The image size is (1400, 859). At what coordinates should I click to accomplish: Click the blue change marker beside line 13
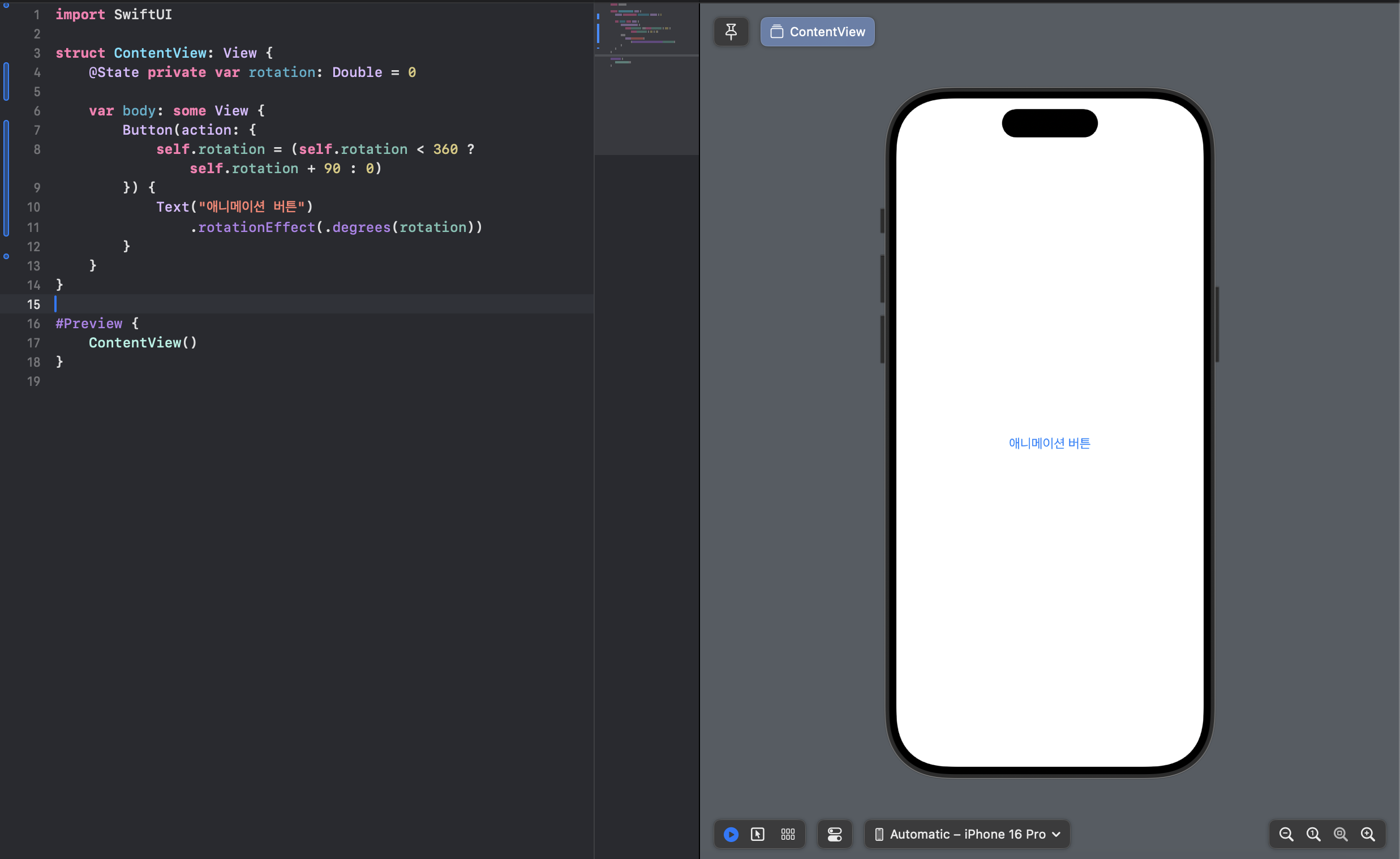pyautogui.click(x=6, y=256)
